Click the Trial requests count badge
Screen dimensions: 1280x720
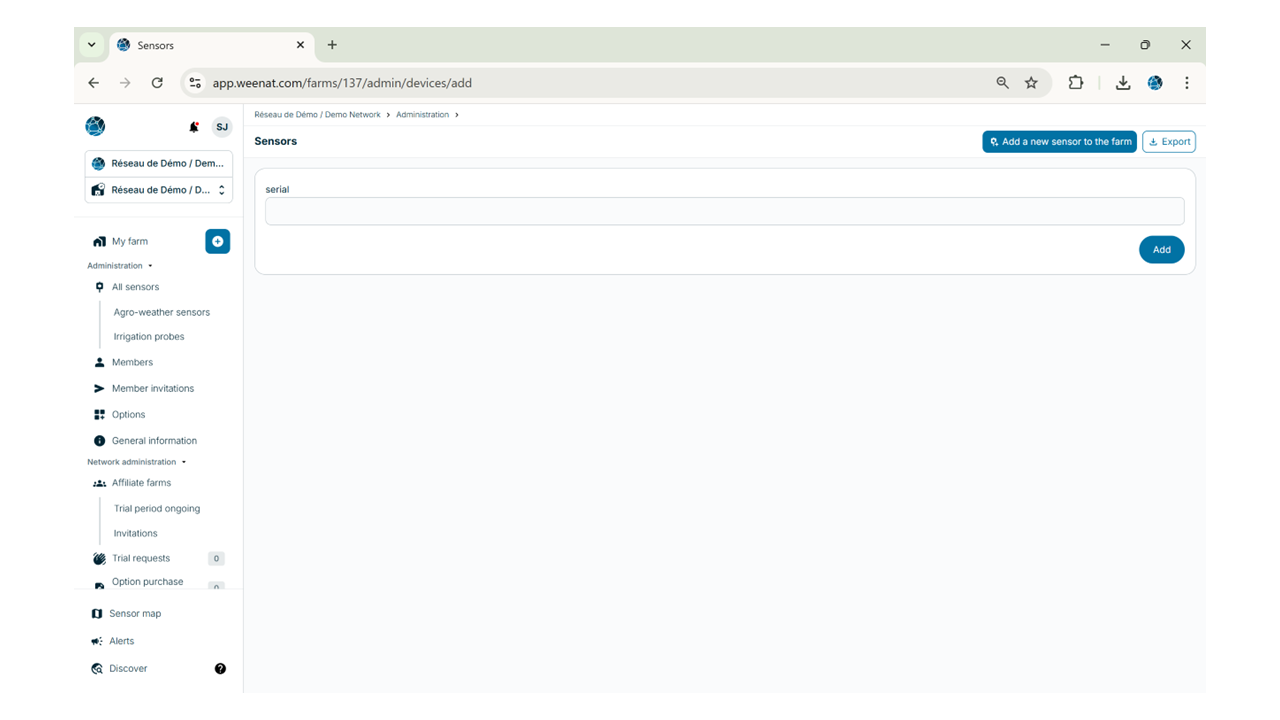(216, 559)
